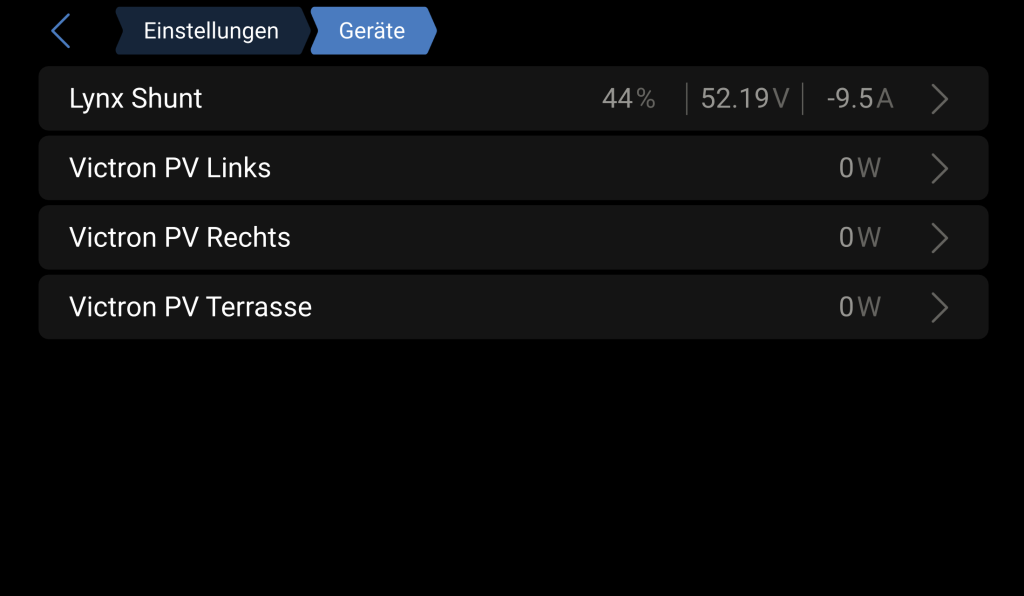
Task: Select the Geräte breadcrumb
Action: (372, 31)
